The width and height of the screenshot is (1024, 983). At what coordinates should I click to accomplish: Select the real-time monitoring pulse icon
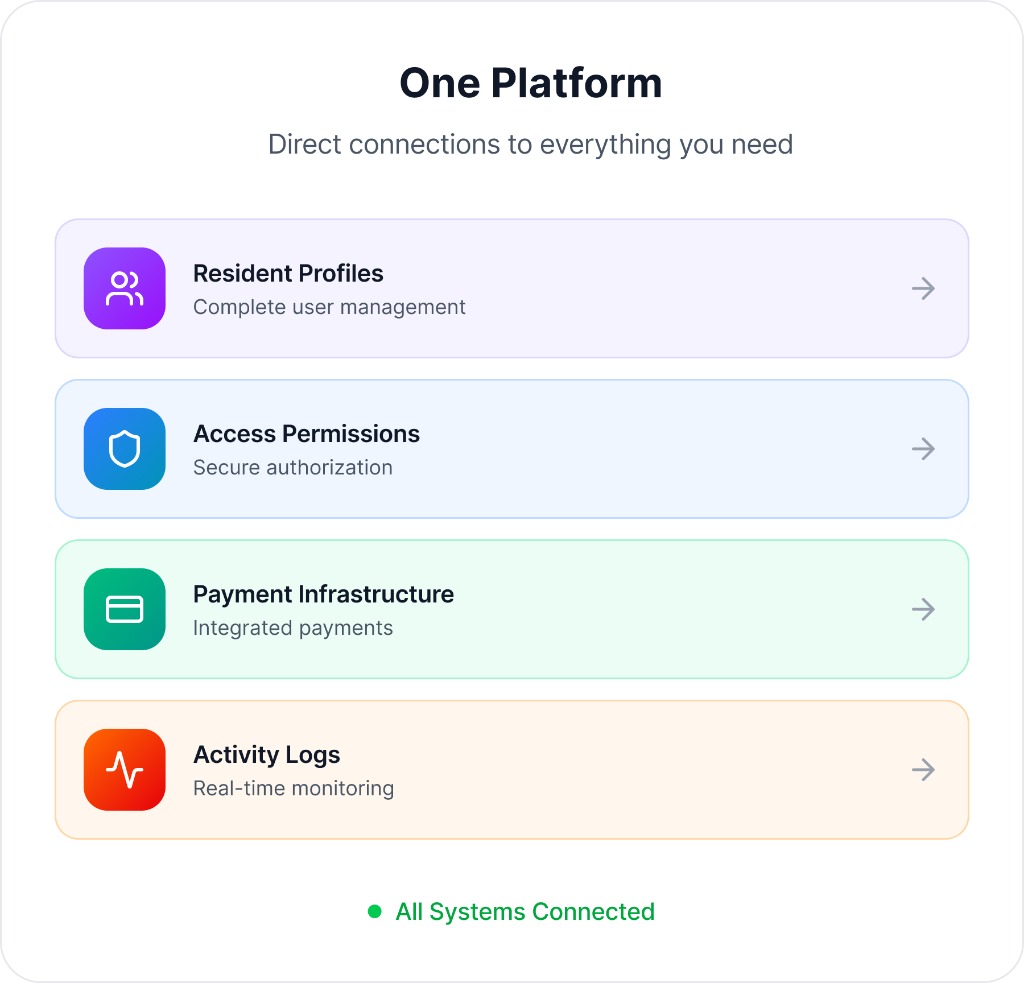[x=124, y=769]
